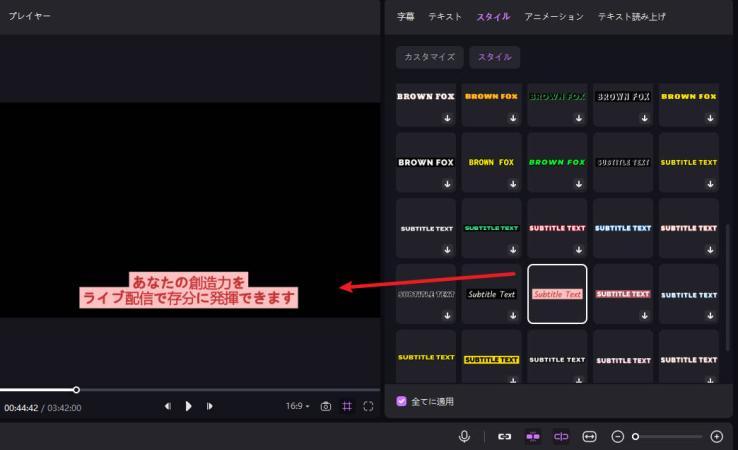Select BROWN FOX on black box style
Image resolution: width=738 pixels, height=450 pixels.
[x=425, y=162]
